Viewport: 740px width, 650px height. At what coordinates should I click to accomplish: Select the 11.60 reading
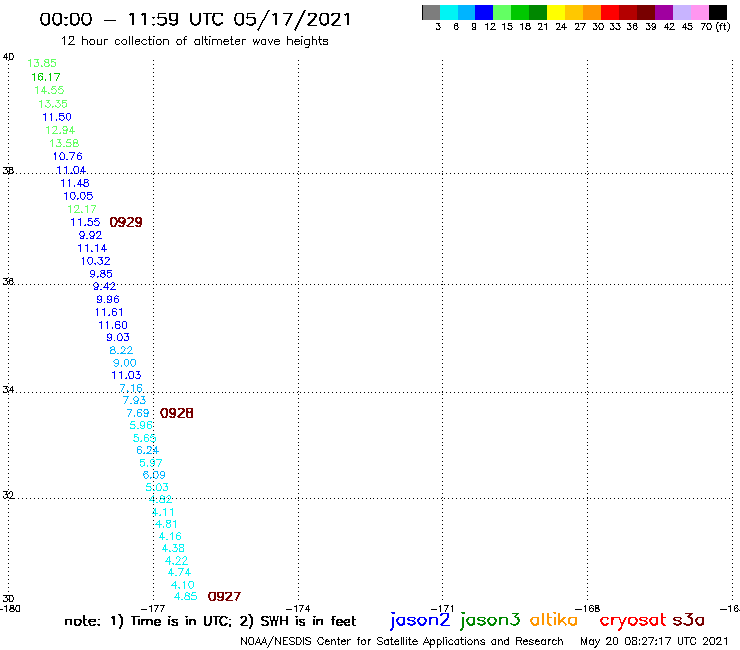(113, 325)
